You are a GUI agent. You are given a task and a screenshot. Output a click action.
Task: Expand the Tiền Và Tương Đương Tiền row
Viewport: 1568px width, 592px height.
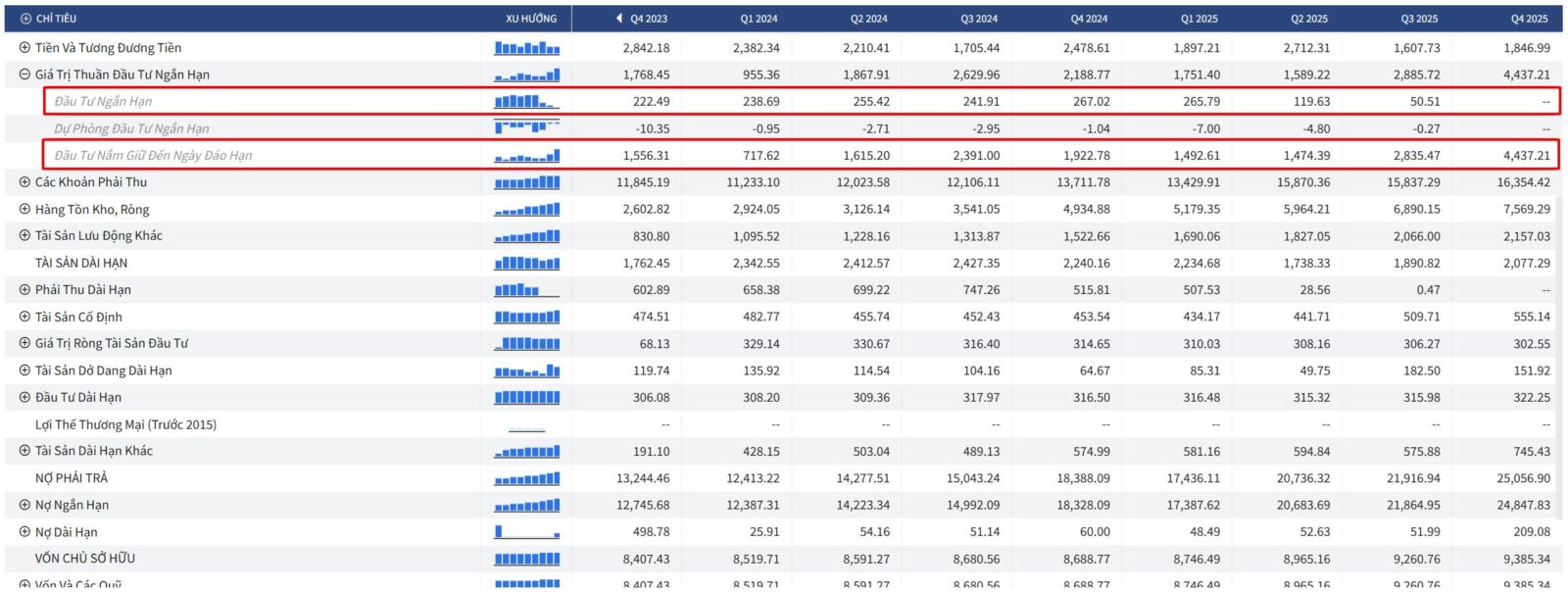[x=24, y=48]
